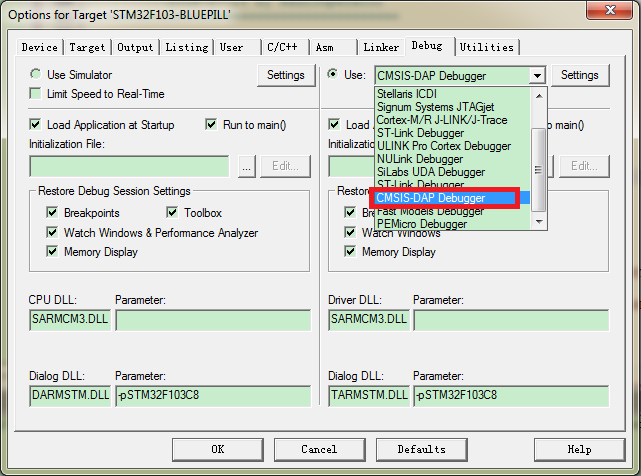This screenshot has width=641, height=476.
Task: Select highlighted CMSIS-DAP Debugger entry
Action: point(453,198)
